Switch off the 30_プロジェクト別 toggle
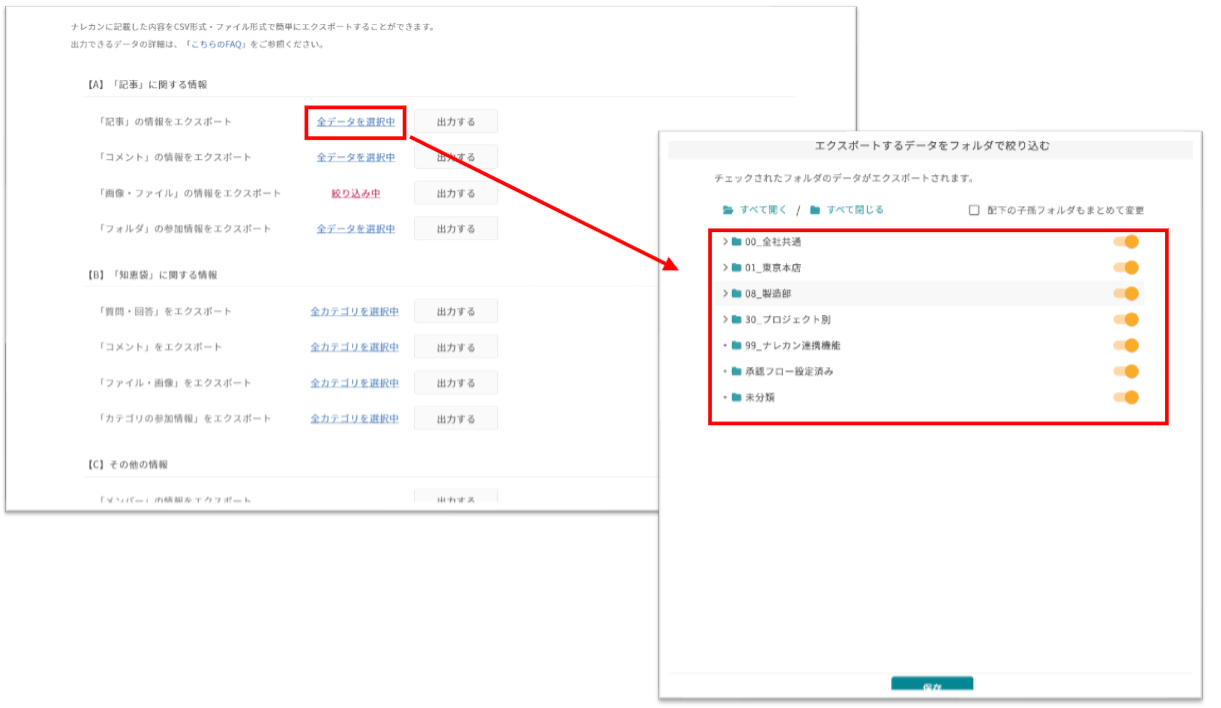 click(x=1126, y=320)
